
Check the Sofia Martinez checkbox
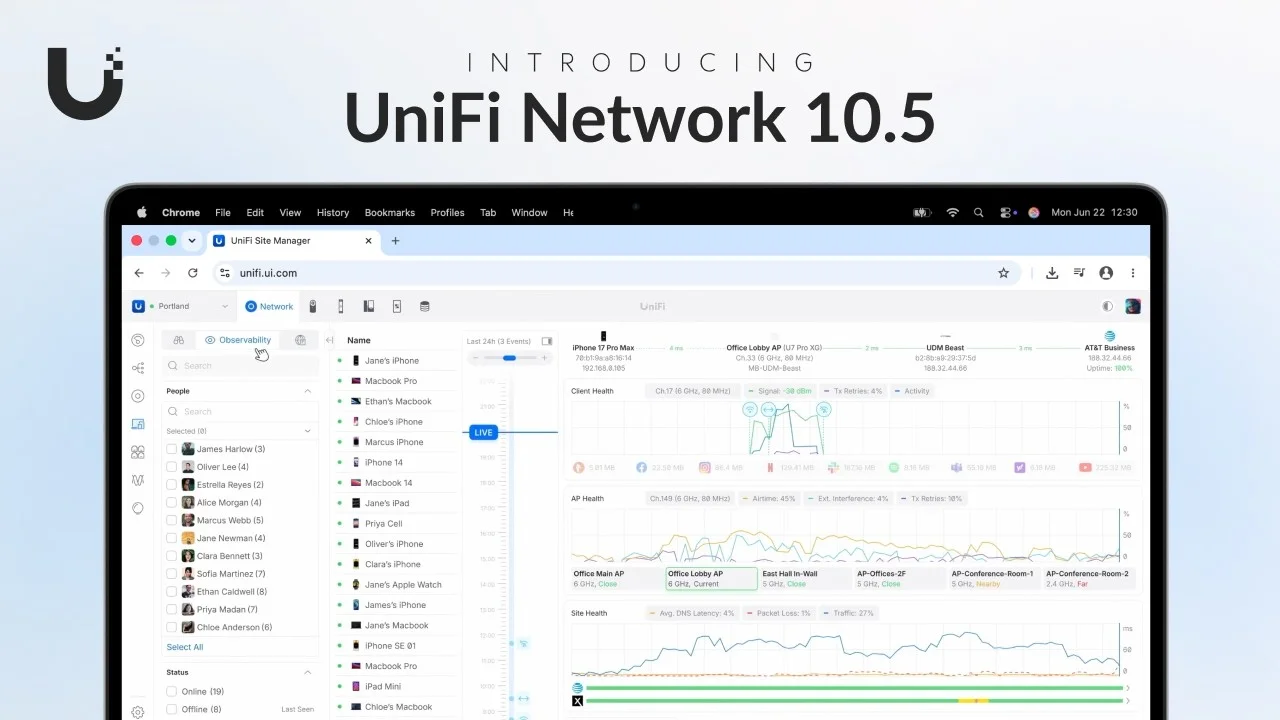coord(172,574)
